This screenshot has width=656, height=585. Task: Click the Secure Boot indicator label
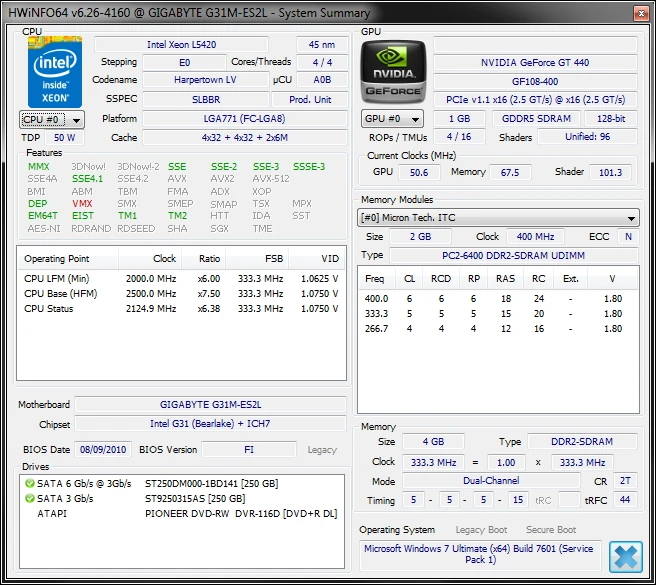pos(551,530)
